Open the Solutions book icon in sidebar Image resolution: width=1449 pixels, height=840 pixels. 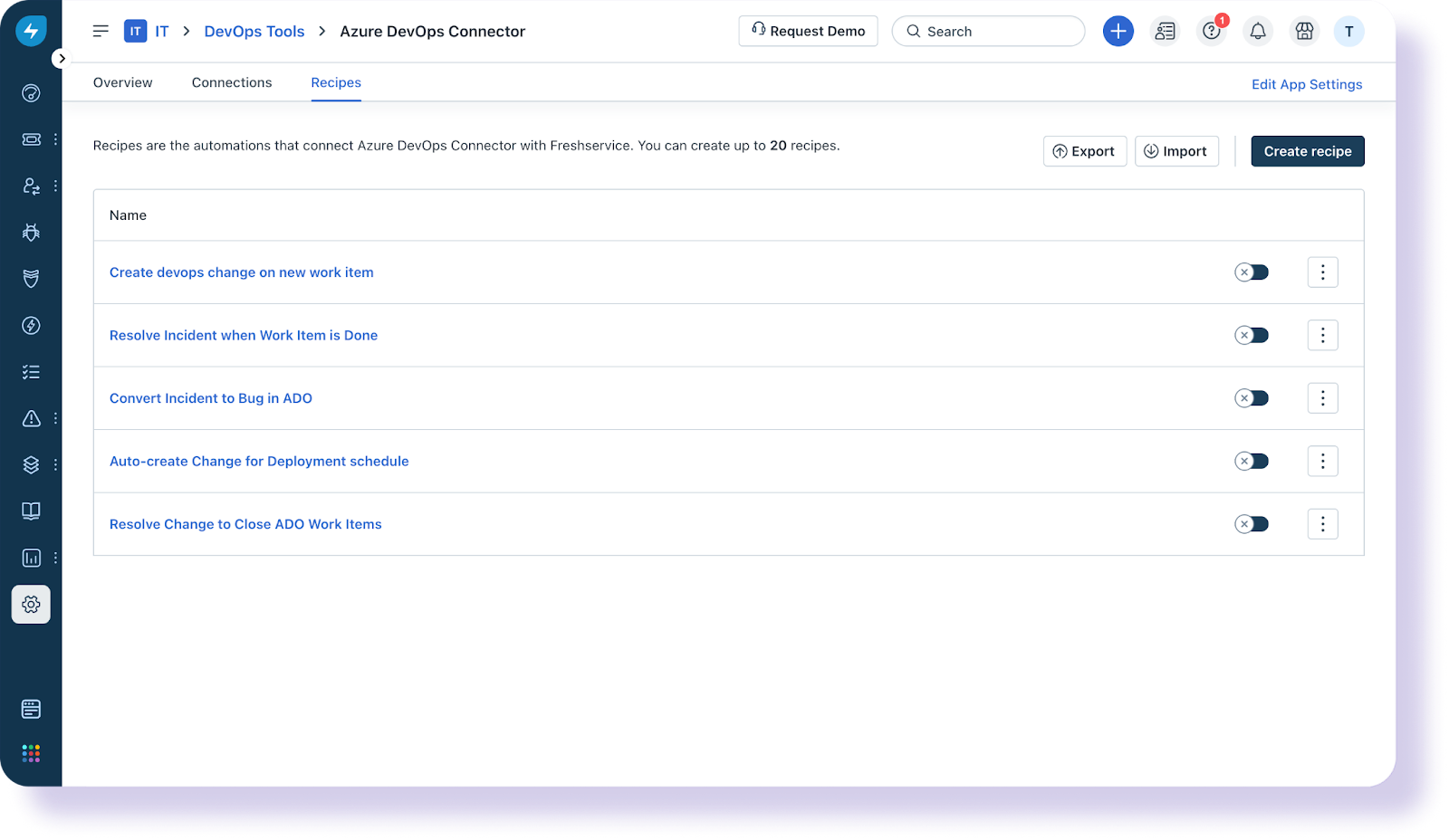point(31,511)
